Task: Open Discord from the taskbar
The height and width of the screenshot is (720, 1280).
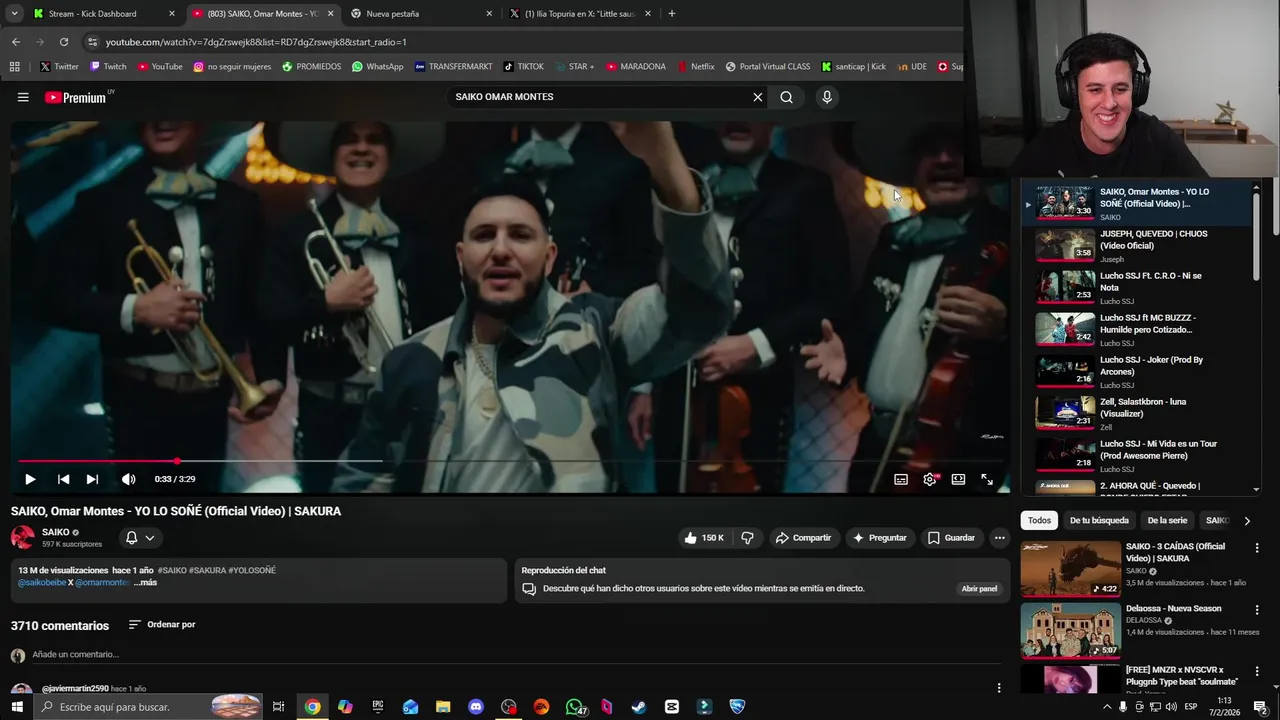Action: [476, 707]
